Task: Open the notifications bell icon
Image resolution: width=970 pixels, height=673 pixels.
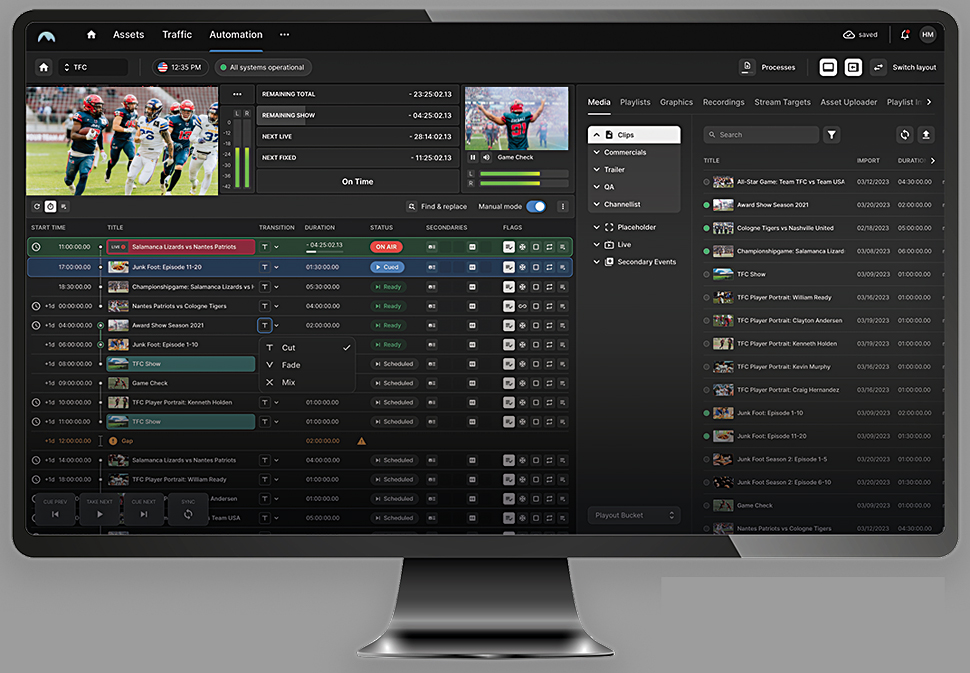Action: pos(904,35)
